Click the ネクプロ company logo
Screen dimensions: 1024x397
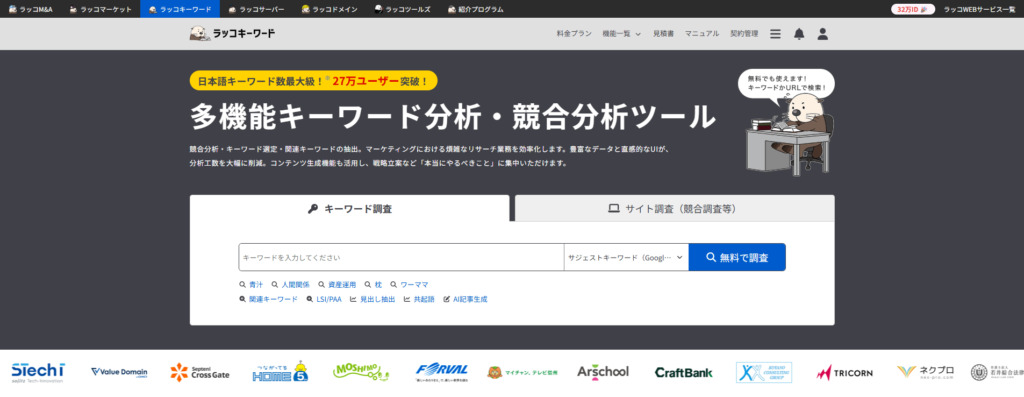(925, 372)
